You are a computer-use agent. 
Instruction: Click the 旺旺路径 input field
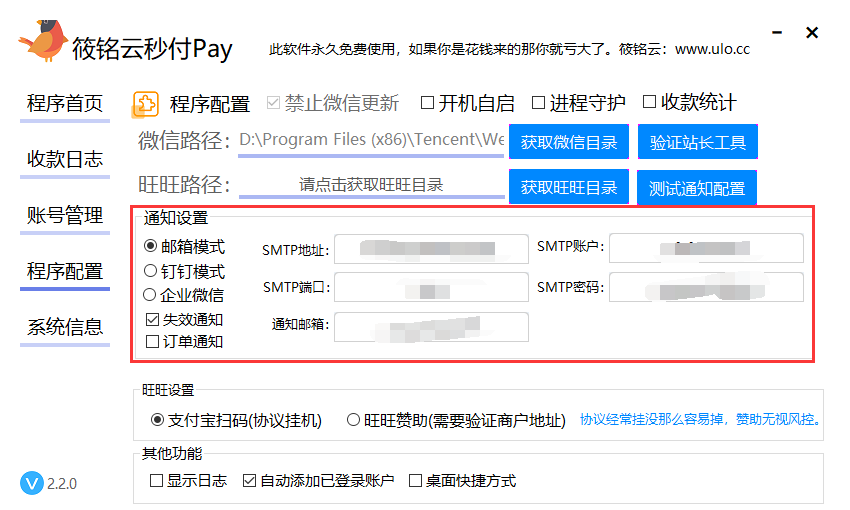point(371,185)
